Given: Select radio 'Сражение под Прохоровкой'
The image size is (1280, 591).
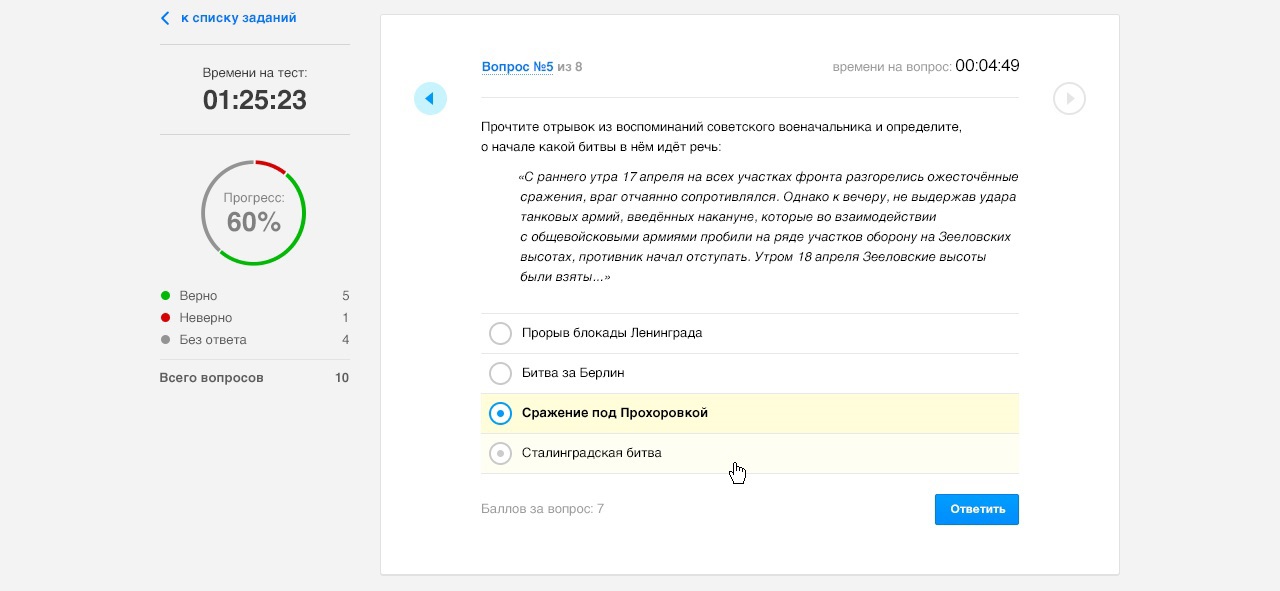Looking at the screenshot, I should pyautogui.click(x=500, y=413).
